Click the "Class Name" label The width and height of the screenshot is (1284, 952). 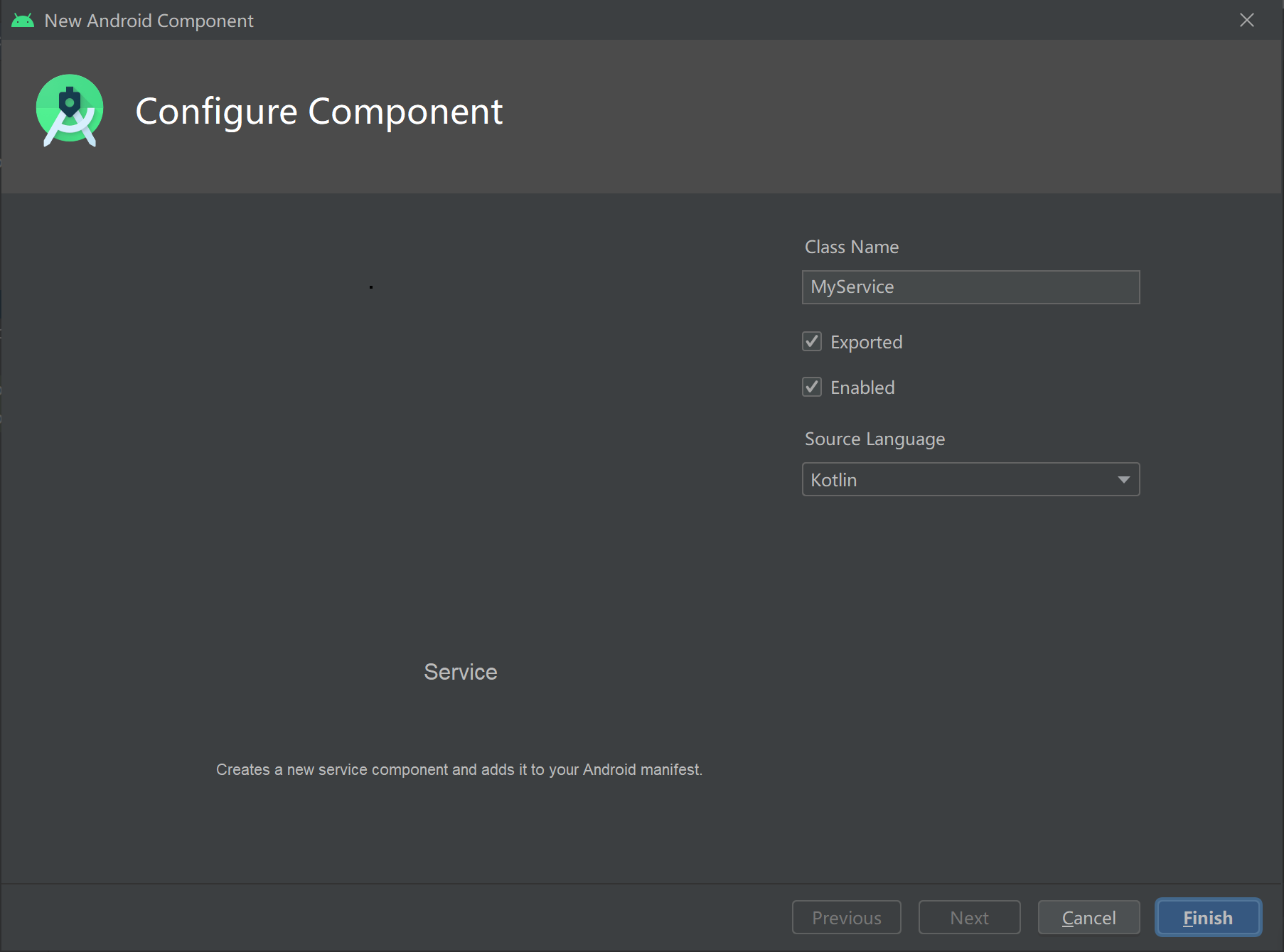point(851,247)
